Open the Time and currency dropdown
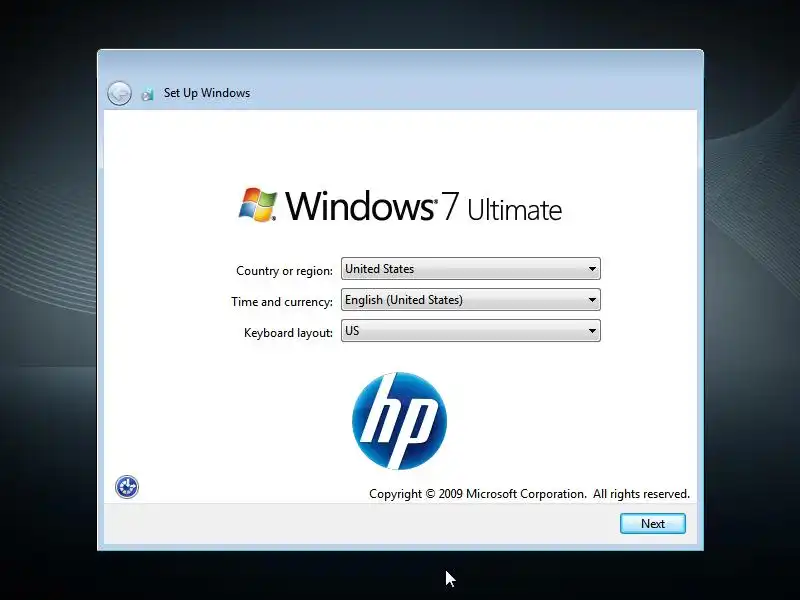The width and height of the screenshot is (800, 600). [x=470, y=300]
